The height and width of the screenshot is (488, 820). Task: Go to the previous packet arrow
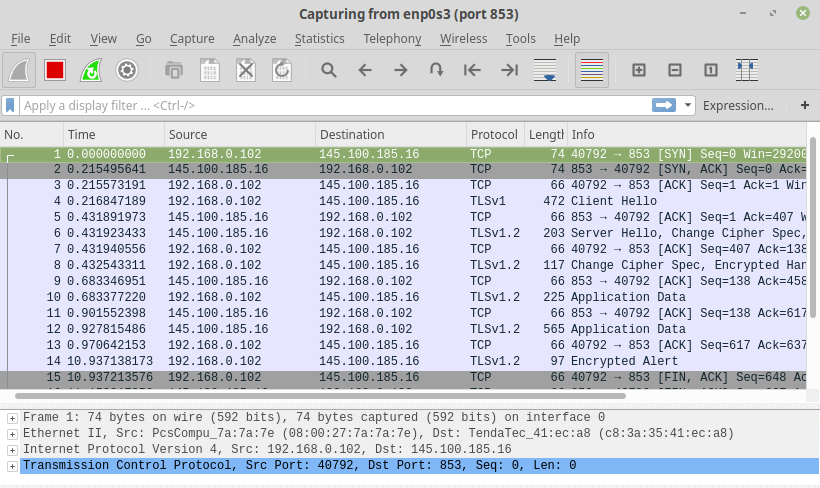coord(365,70)
